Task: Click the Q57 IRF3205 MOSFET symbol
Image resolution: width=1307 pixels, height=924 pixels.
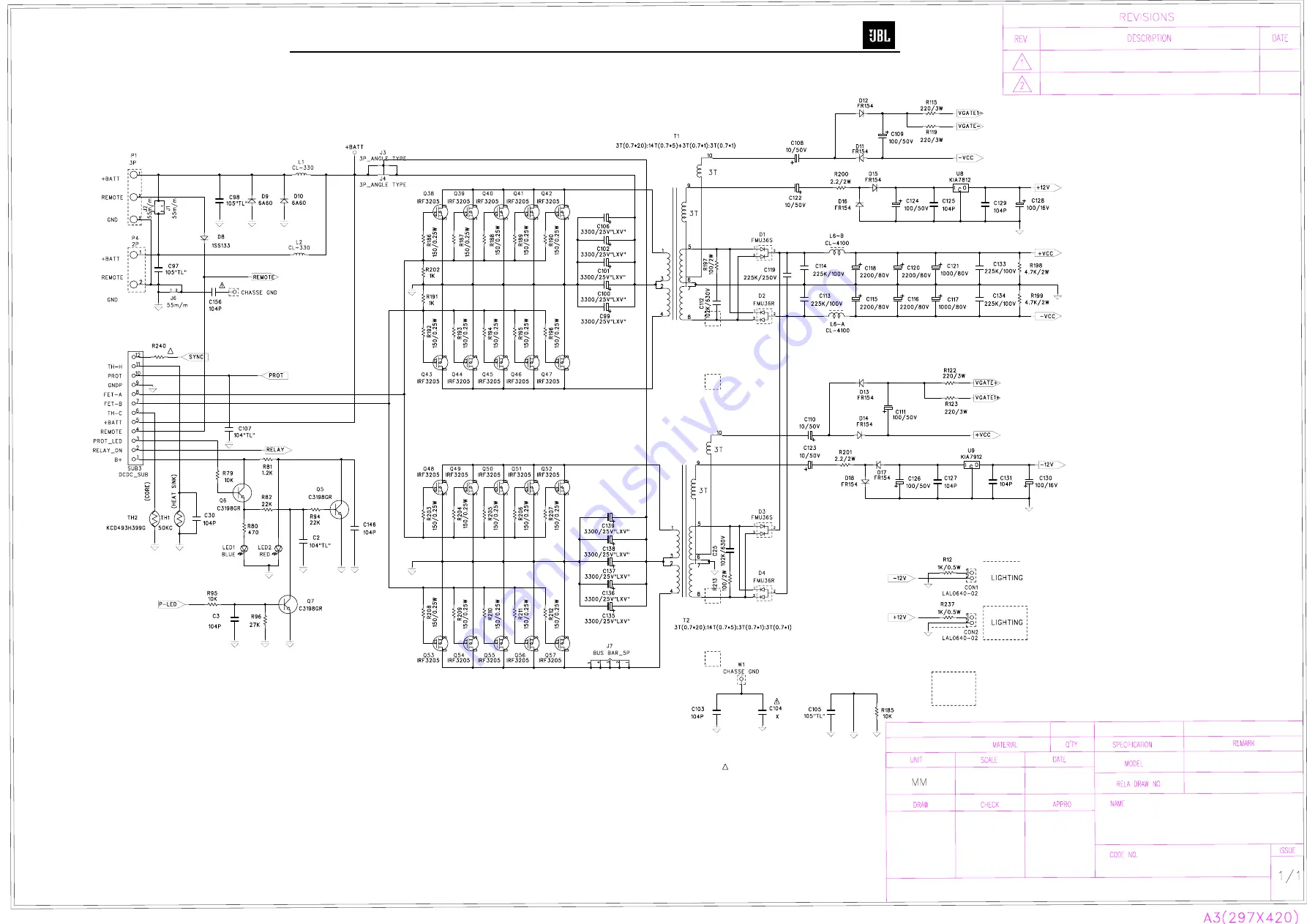Action: click(x=561, y=643)
